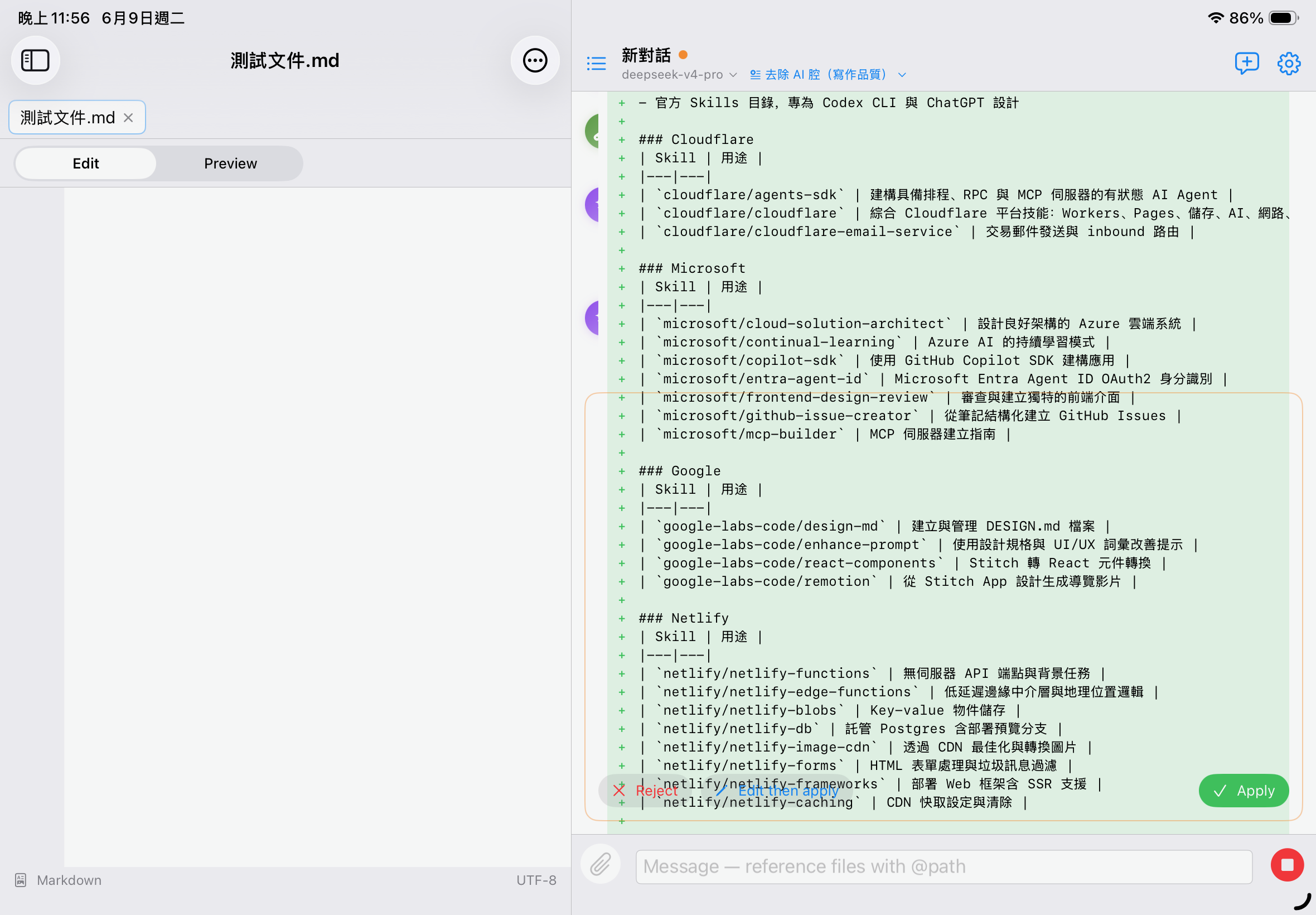Image resolution: width=1316 pixels, height=915 pixels.
Task: Click the microsoft/github-issue-creator row
Action: (x=910, y=416)
